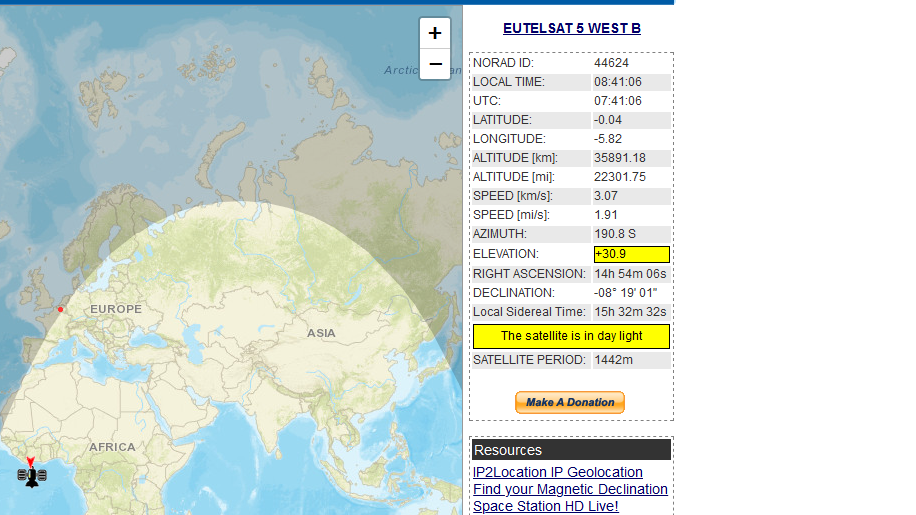Select the altitude in km value
This screenshot has height=515, width=916.
coord(620,158)
